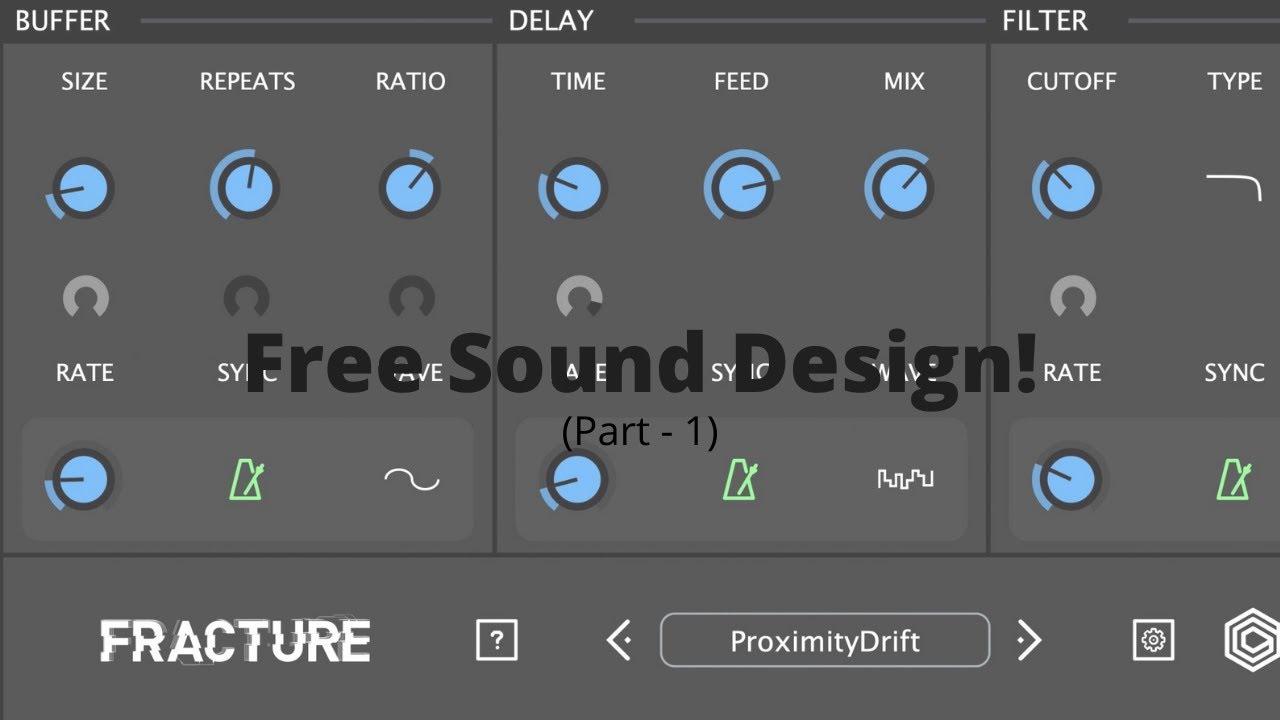Change the Delay LFO random step waveform

(905, 480)
